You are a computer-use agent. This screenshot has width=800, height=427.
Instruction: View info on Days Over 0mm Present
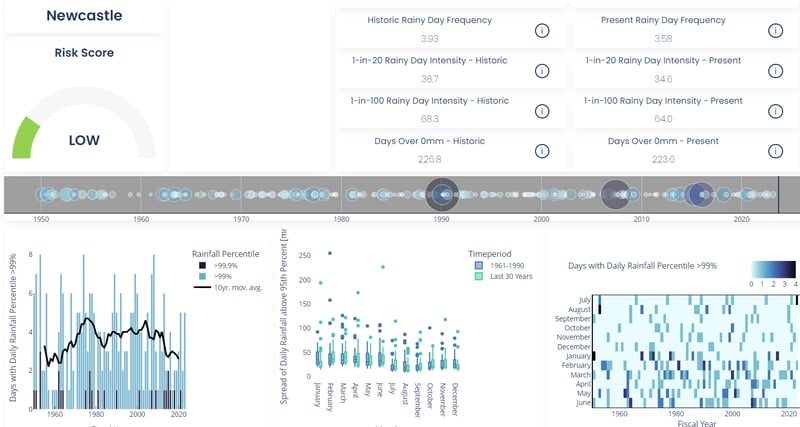[775, 151]
